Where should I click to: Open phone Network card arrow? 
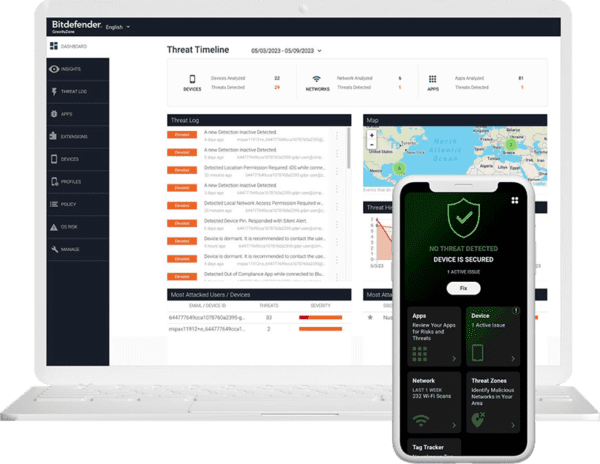[x=454, y=425]
